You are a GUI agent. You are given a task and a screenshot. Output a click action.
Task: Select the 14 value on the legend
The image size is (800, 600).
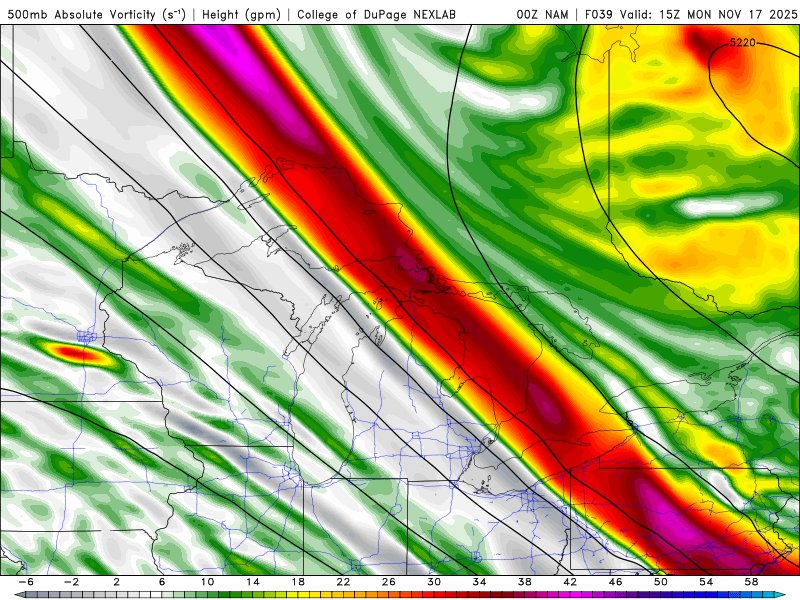253,582
